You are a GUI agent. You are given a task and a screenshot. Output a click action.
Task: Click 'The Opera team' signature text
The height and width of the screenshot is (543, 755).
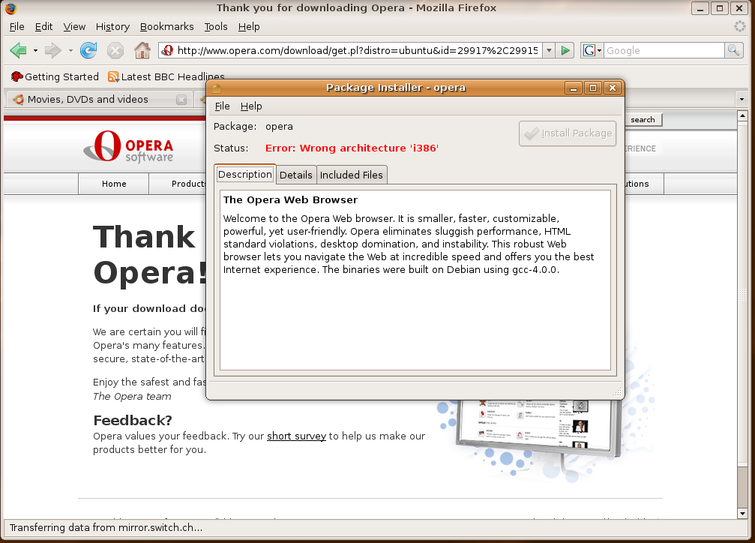point(132,396)
